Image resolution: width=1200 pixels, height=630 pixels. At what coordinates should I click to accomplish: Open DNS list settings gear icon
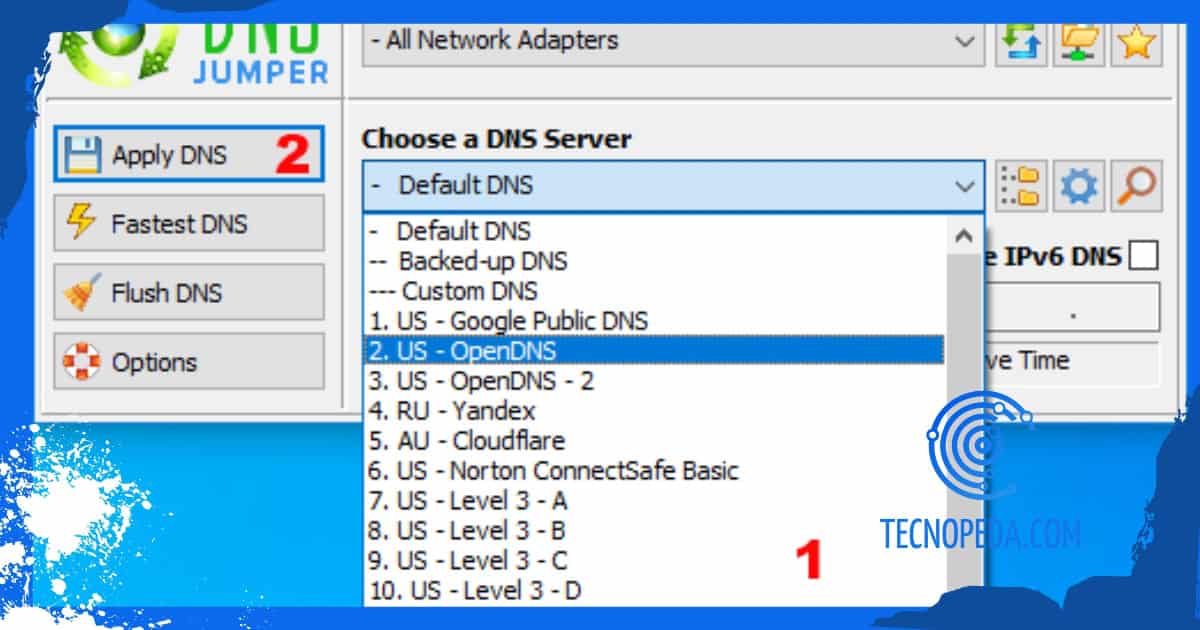coord(1079,186)
